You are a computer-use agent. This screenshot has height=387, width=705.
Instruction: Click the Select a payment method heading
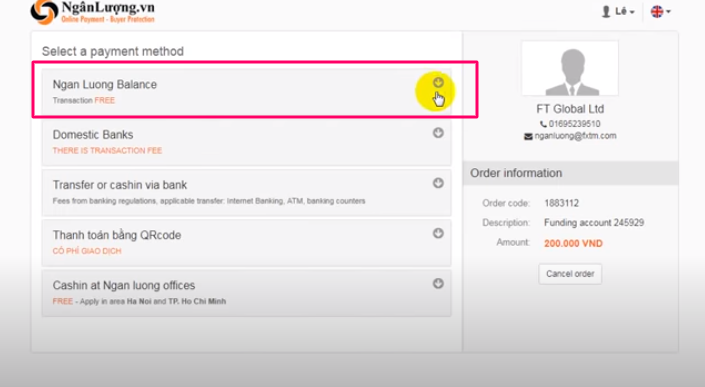(113, 51)
